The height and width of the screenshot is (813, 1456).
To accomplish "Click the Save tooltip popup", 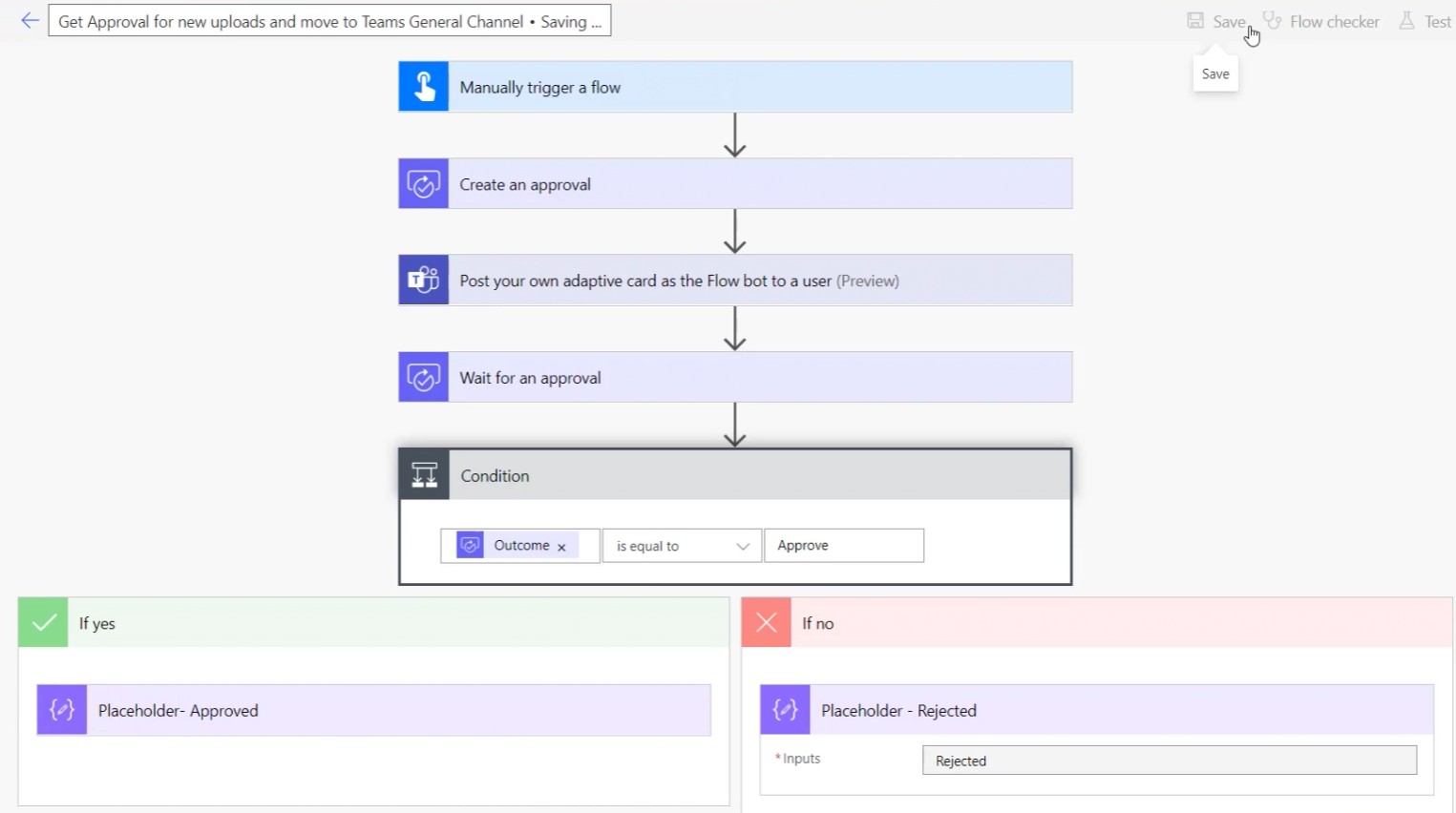I will pos(1215,73).
